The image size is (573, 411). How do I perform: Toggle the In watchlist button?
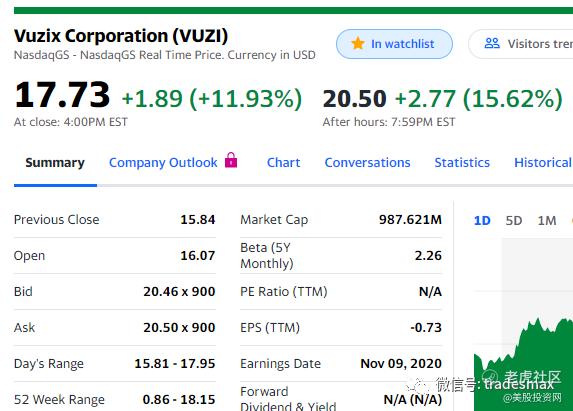pos(394,44)
